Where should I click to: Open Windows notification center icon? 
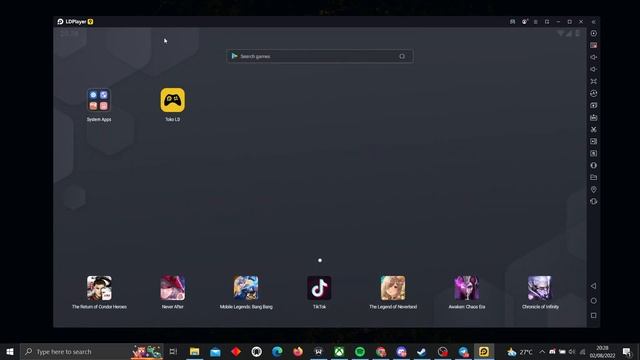627,351
